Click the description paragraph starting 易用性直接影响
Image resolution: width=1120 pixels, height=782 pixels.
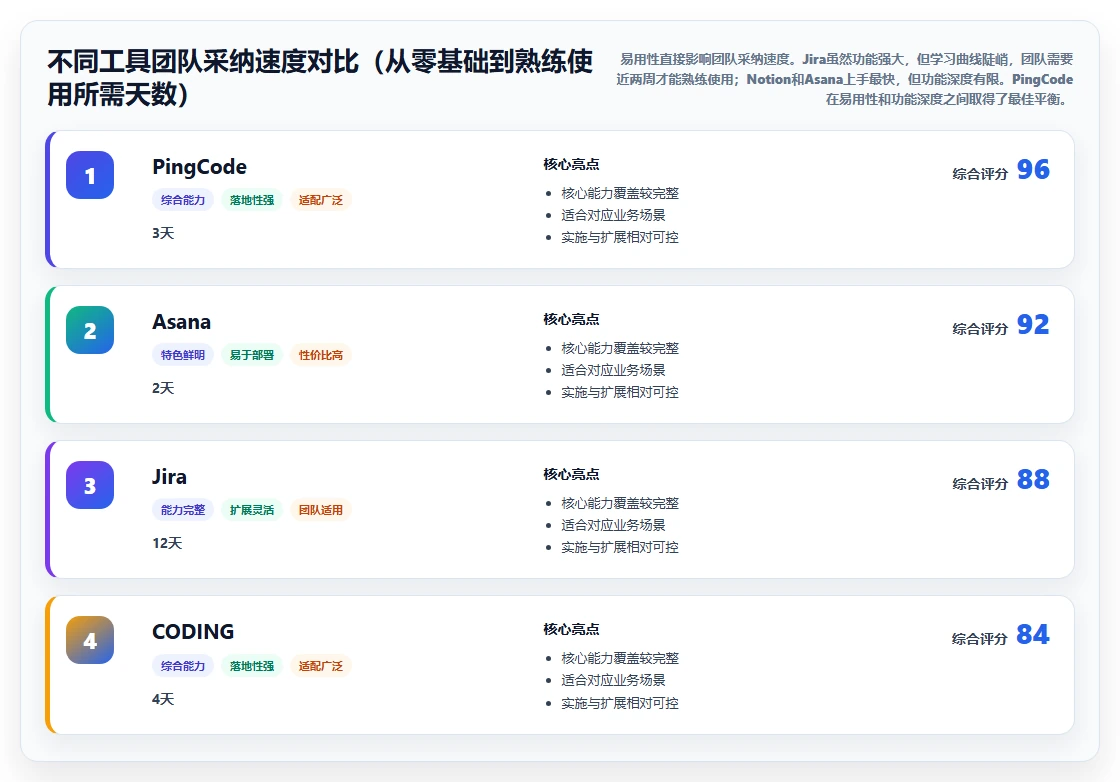pyautogui.click(x=844, y=79)
